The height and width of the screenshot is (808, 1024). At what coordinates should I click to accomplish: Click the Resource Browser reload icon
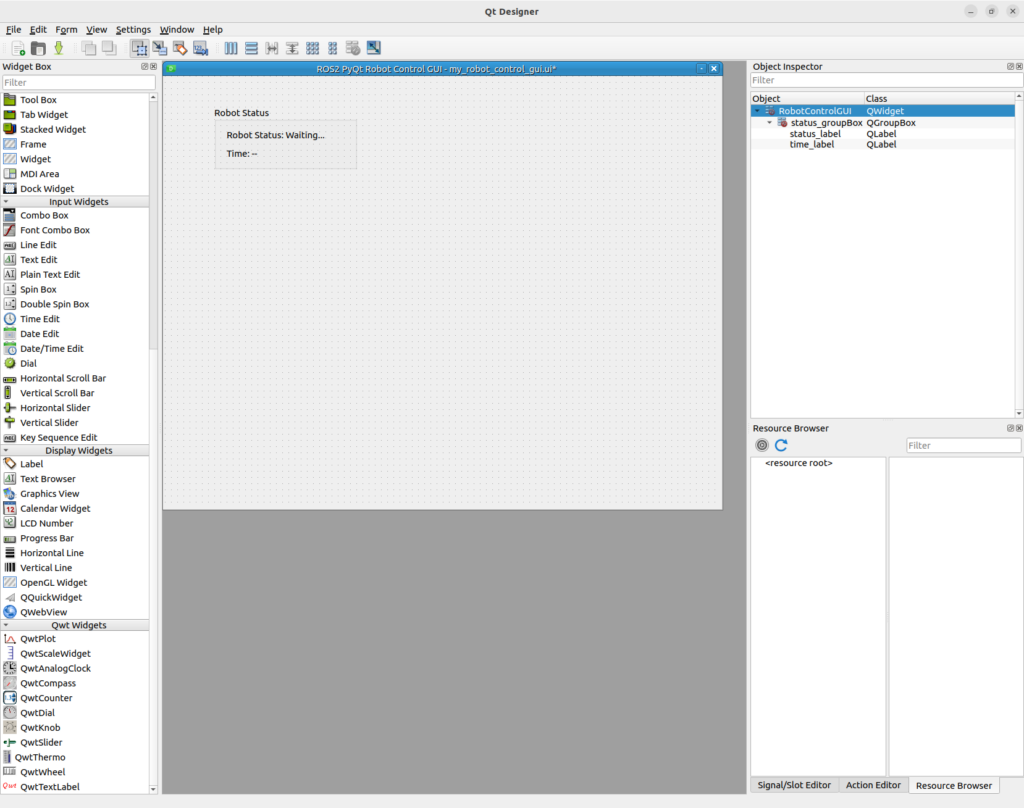781,445
